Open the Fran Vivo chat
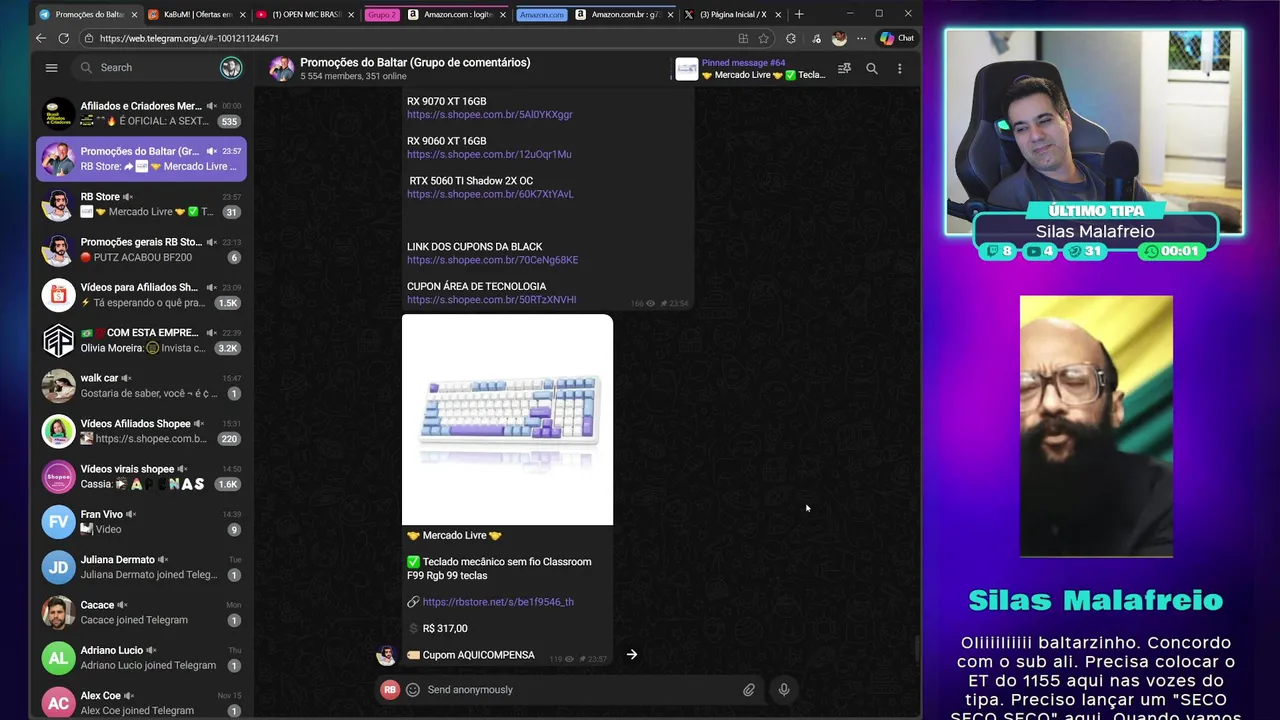 [141, 521]
